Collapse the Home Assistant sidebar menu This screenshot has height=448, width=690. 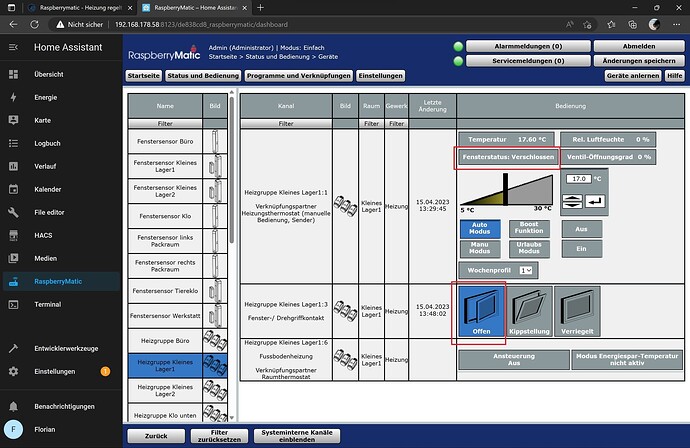pyautogui.click(x=13, y=47)
